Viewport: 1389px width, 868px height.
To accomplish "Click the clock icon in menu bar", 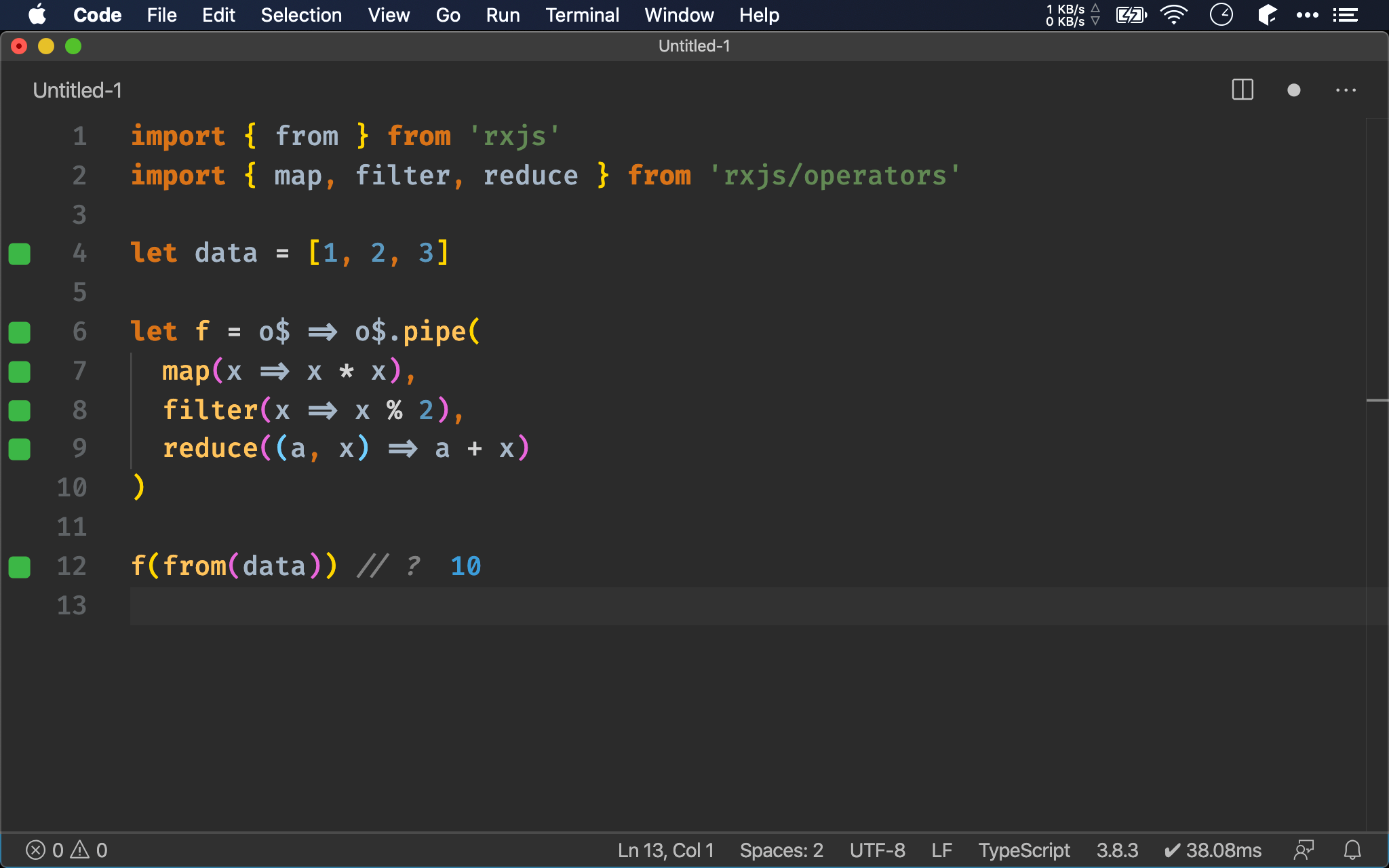I will 1221,15.
